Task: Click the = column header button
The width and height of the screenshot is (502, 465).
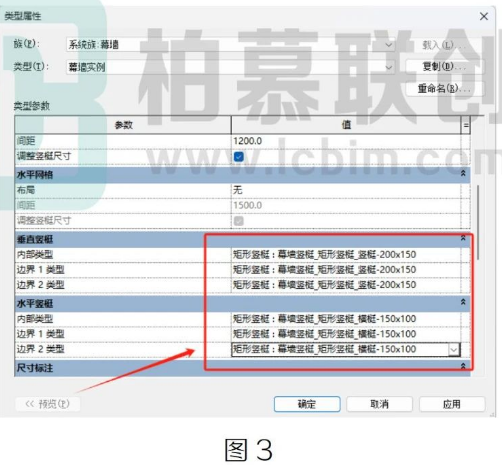Action: click(x=466, y=125)
